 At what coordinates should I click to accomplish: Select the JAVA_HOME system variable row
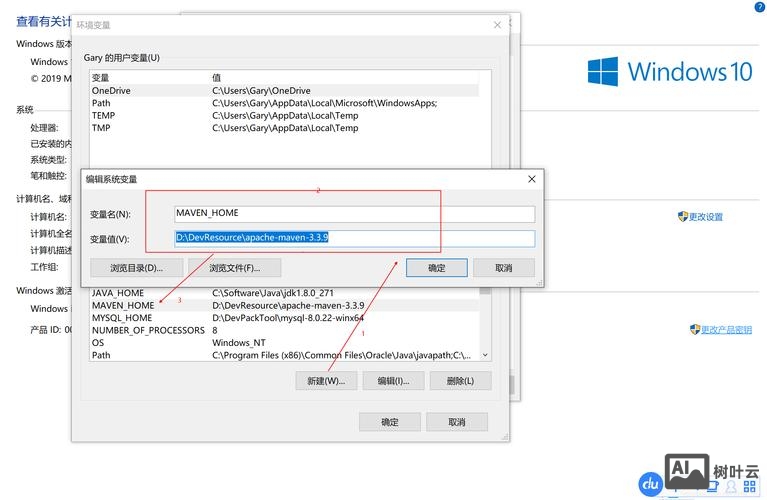[x=119, y=293]
